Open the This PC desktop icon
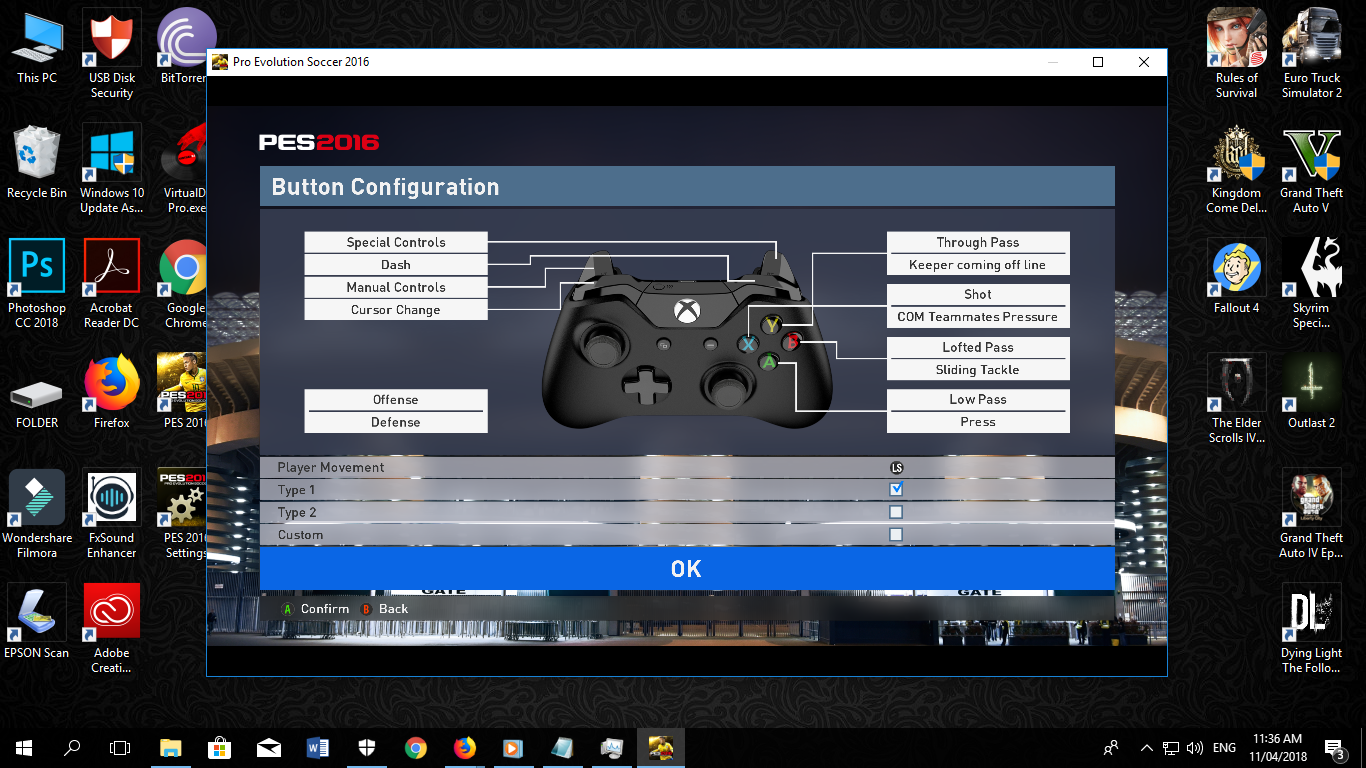 pyautogui.click(x=37, y=46)
